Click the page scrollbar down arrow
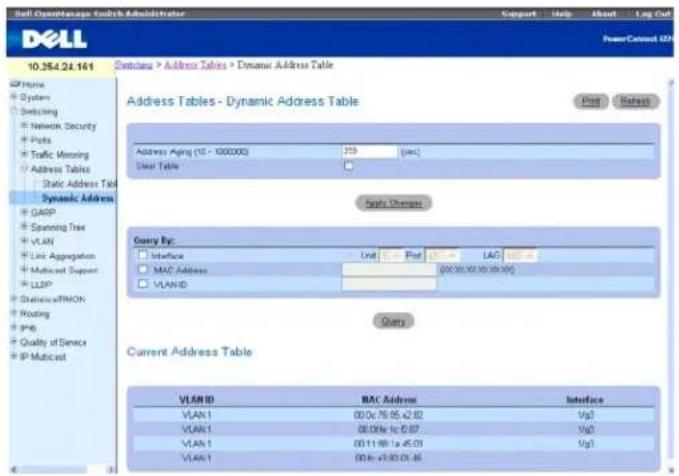The image size is (679, 476). point(671,469)
